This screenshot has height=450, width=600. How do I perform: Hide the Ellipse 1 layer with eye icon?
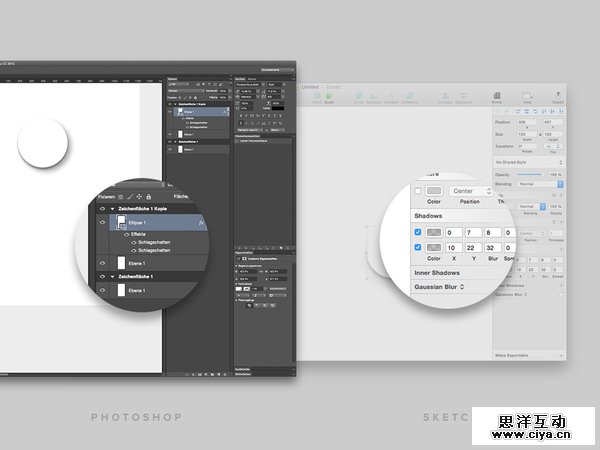click(102, 222)
